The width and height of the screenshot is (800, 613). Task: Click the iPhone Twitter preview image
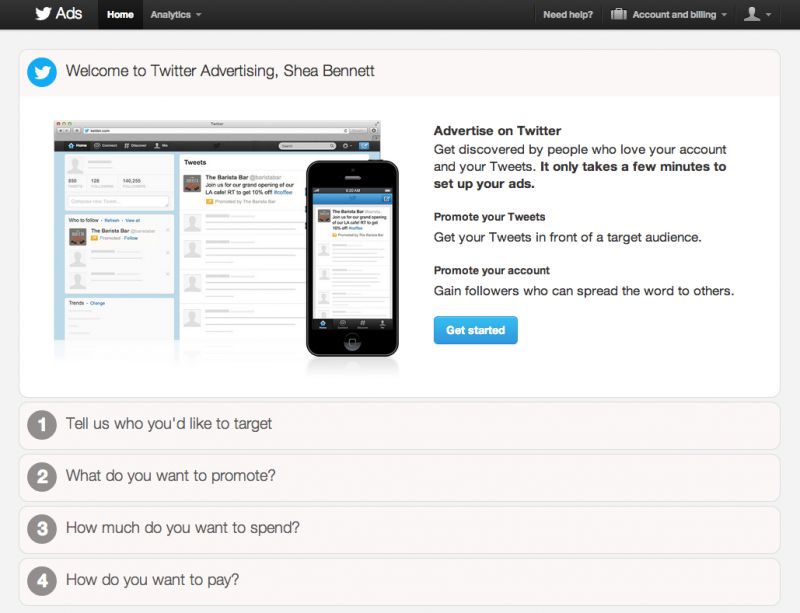(x=352, y=258)
